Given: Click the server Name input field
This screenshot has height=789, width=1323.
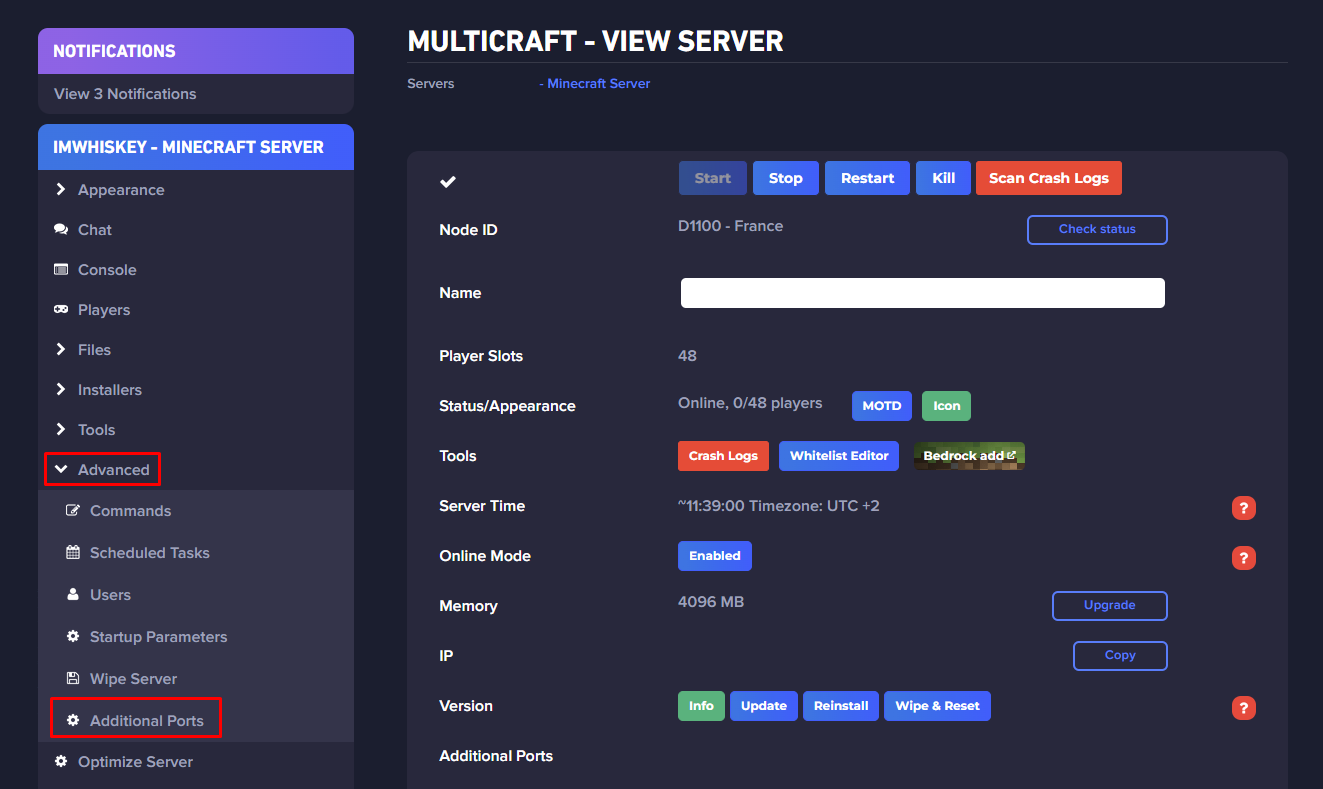Looking at the screenshot, I should [921, 292].
